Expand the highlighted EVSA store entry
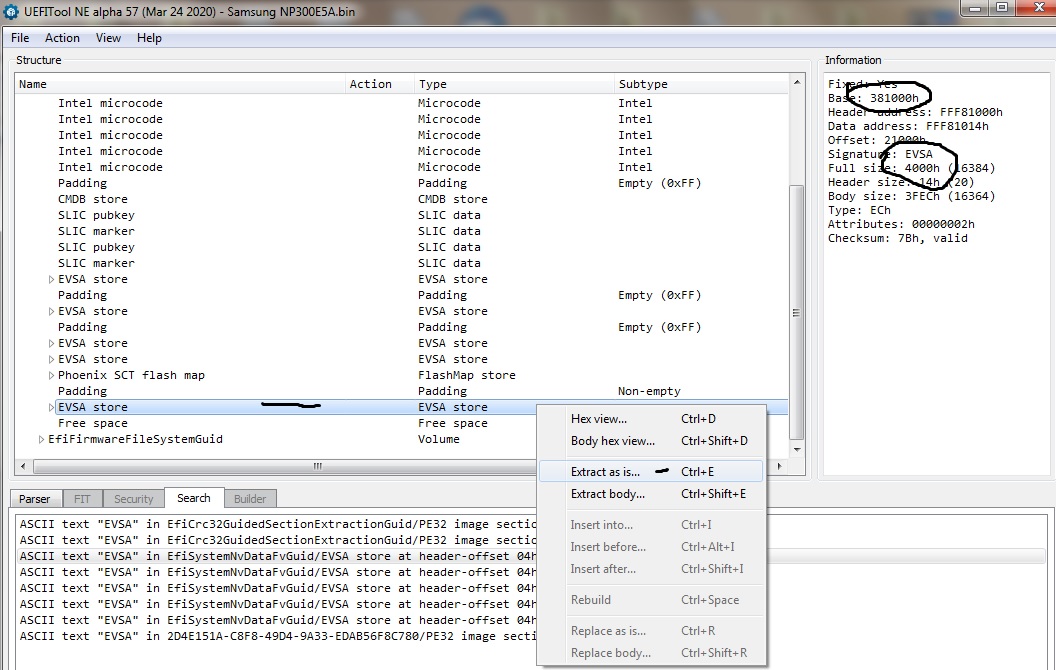 pos(52,407)
